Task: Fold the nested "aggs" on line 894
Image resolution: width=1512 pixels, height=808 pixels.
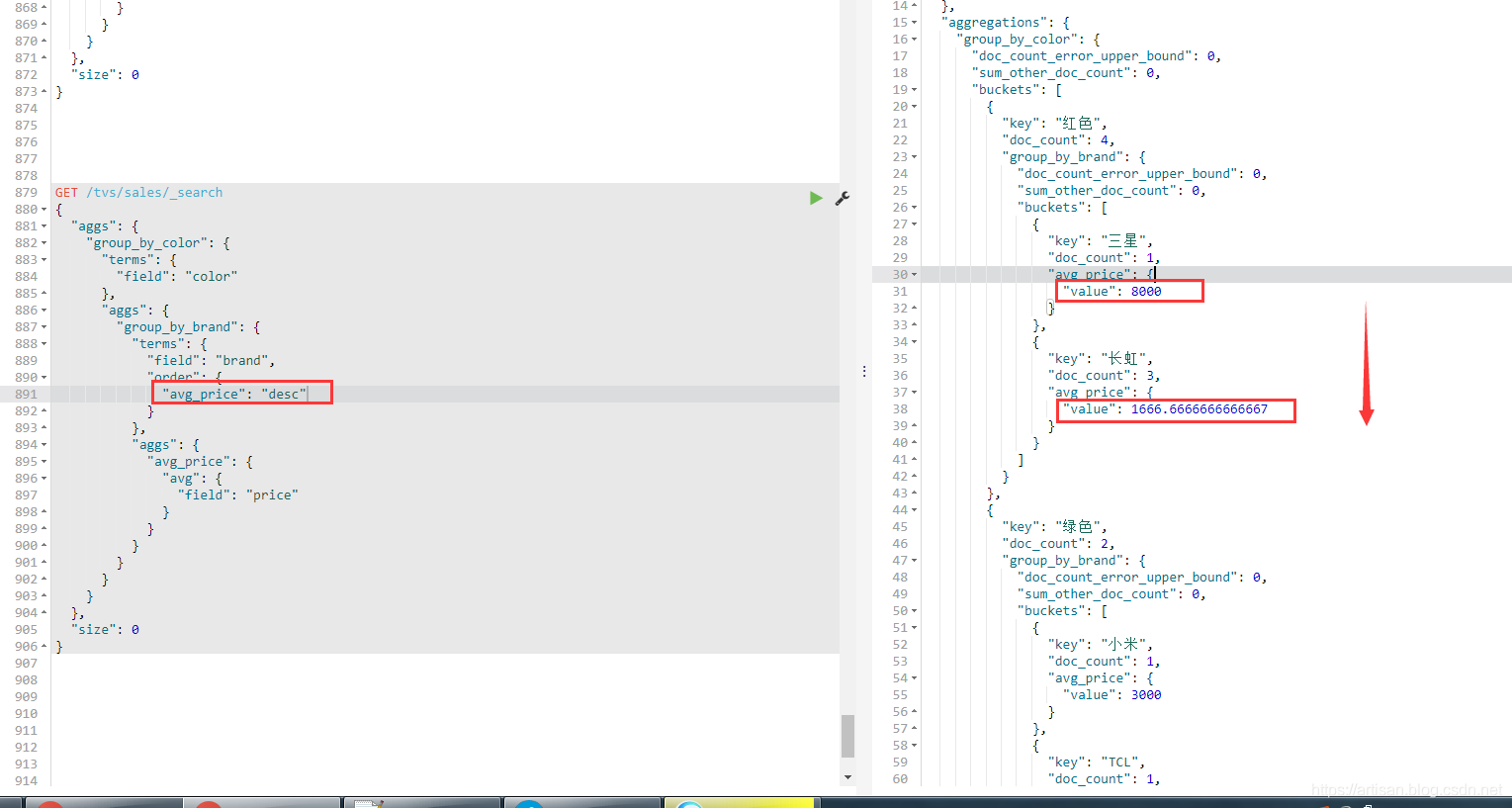Action: 44,445
